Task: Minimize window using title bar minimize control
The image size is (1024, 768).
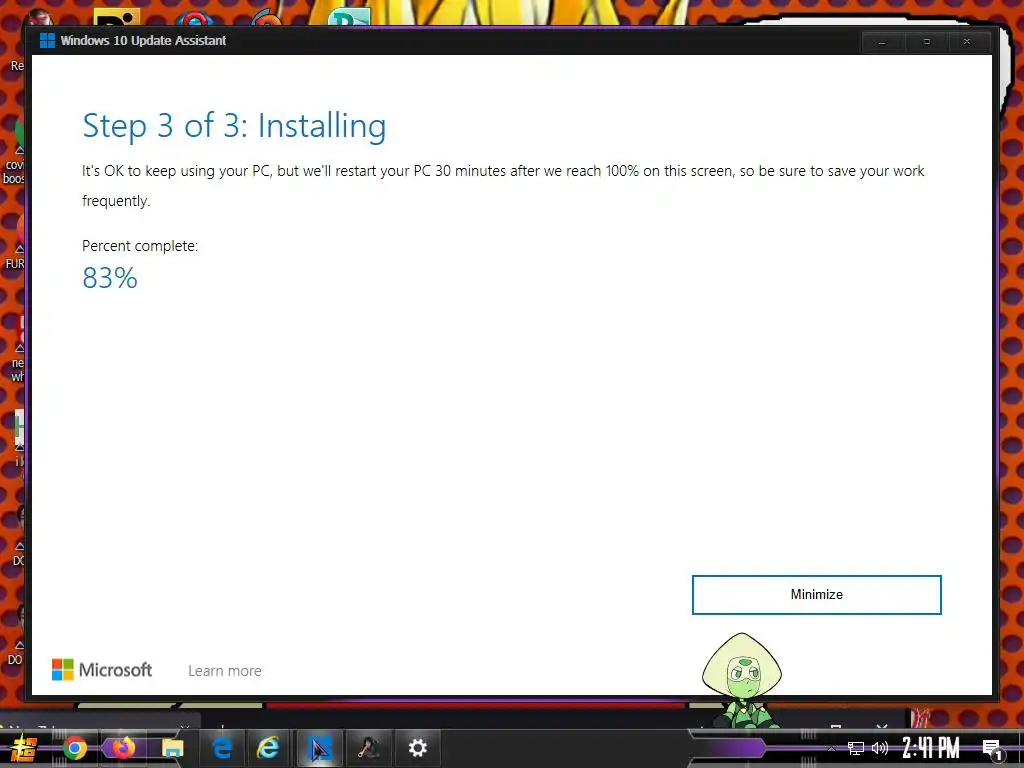Action: click(x=882, y=42)
